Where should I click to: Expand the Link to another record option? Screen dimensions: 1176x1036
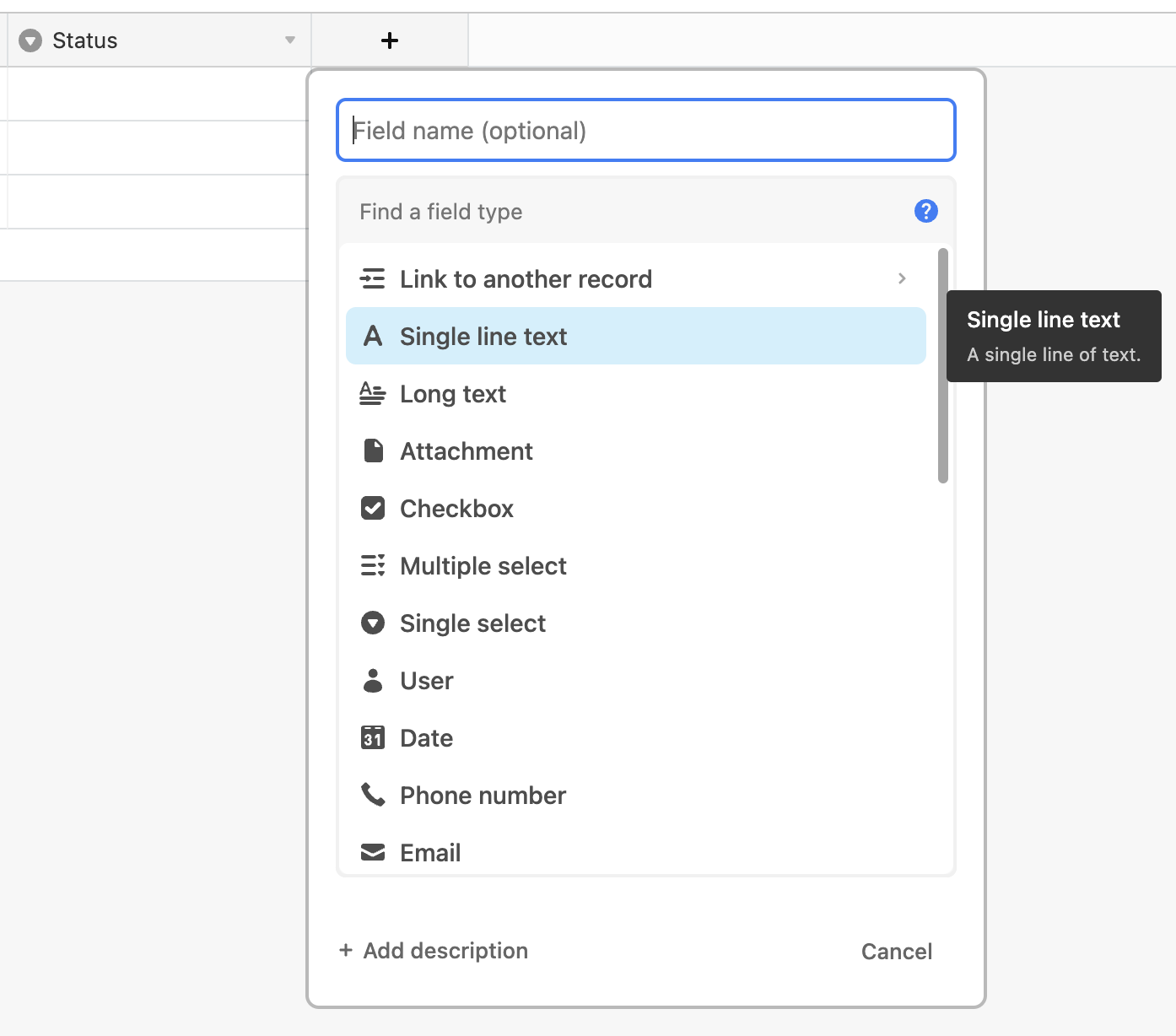(x=902, y=278)
